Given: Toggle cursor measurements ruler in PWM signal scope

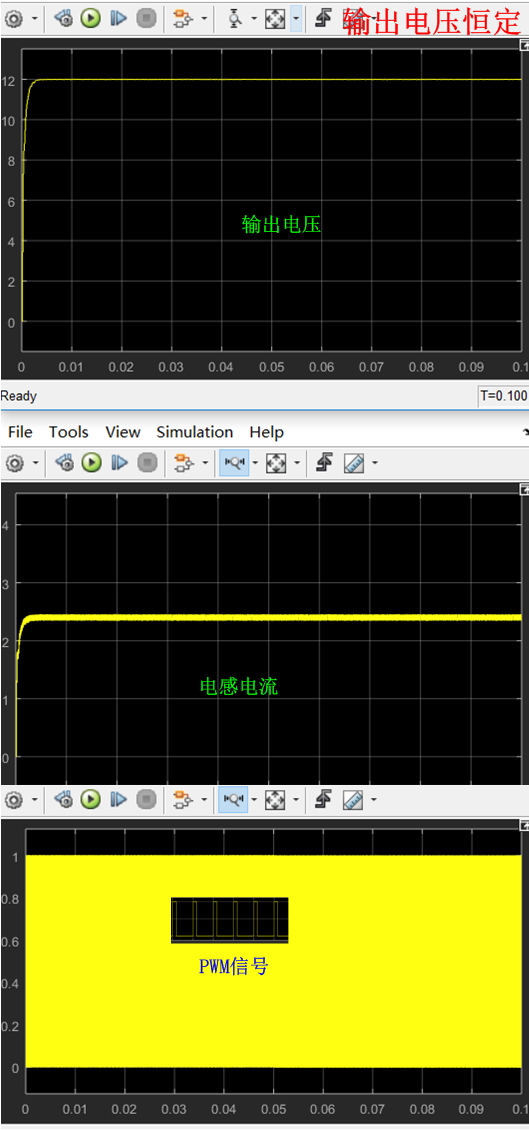Looking at the screenshot, I should click(x=352, y=798).
